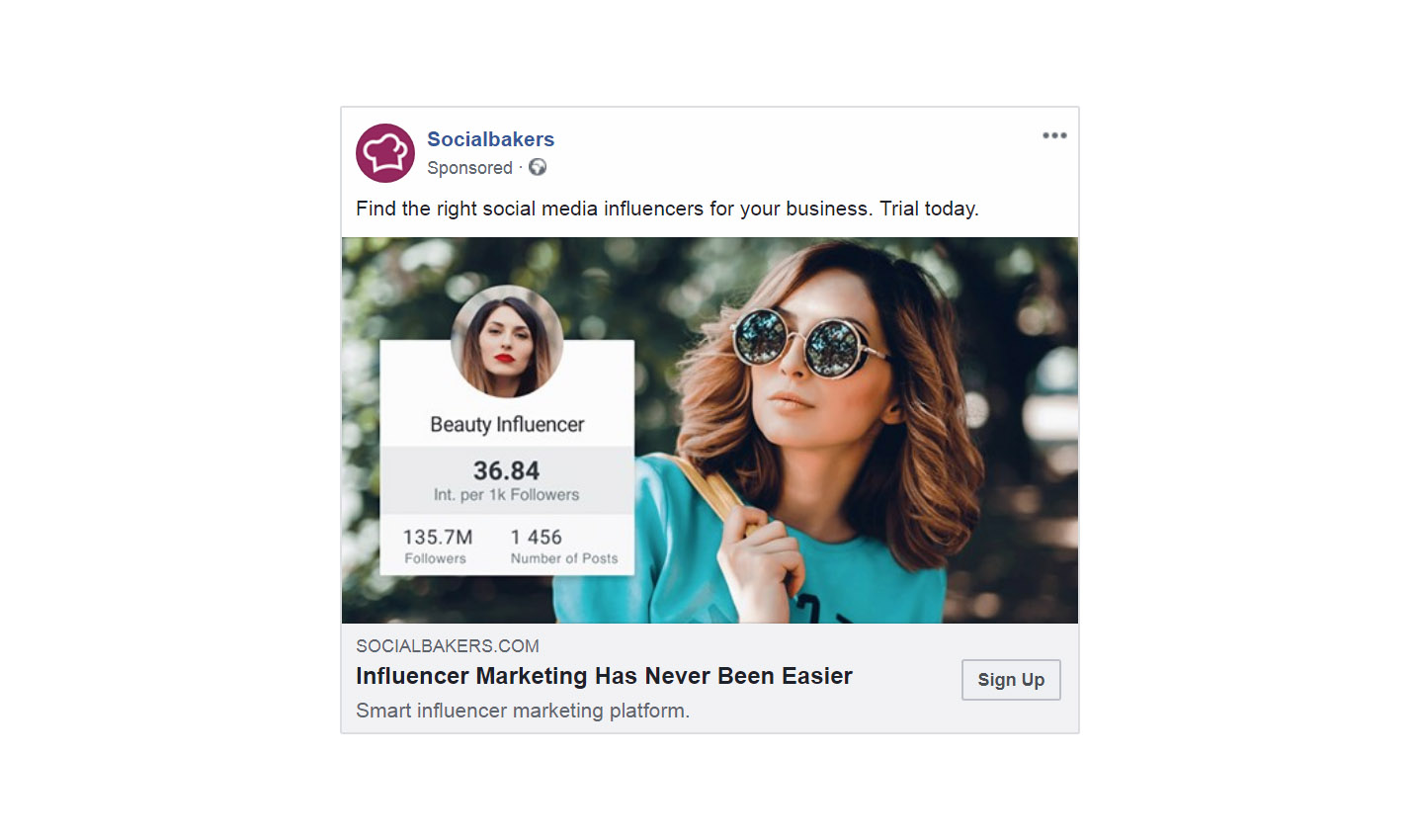Click the 1 456 posts count

537,537
